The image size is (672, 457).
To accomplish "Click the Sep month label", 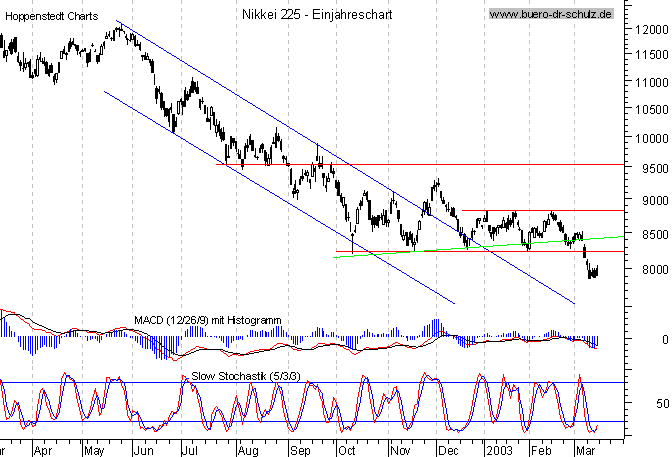I will click(300, 451).
